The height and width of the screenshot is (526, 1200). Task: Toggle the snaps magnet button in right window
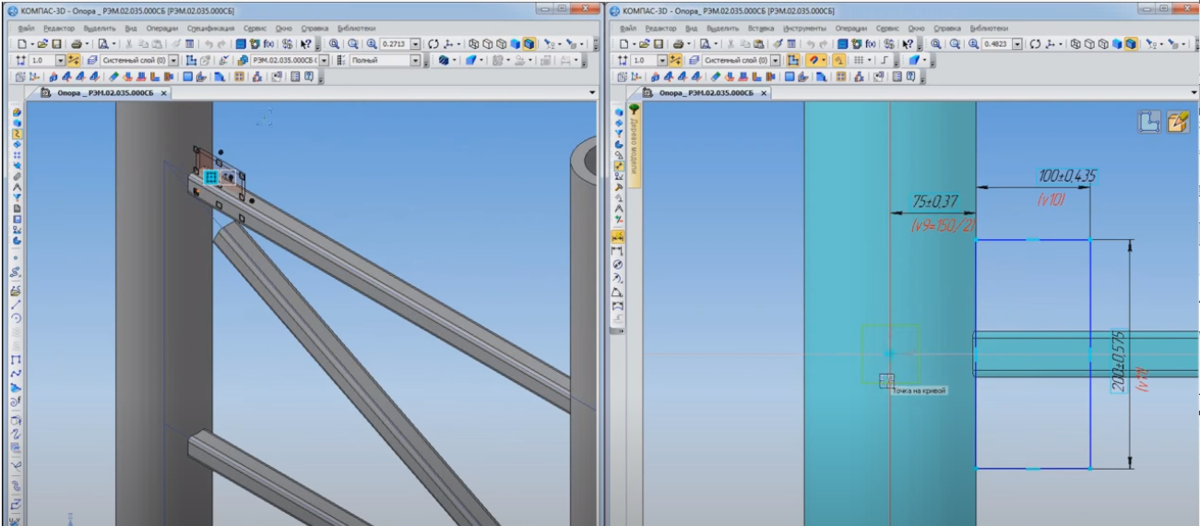pyautogui.click(x=813, y=60)
